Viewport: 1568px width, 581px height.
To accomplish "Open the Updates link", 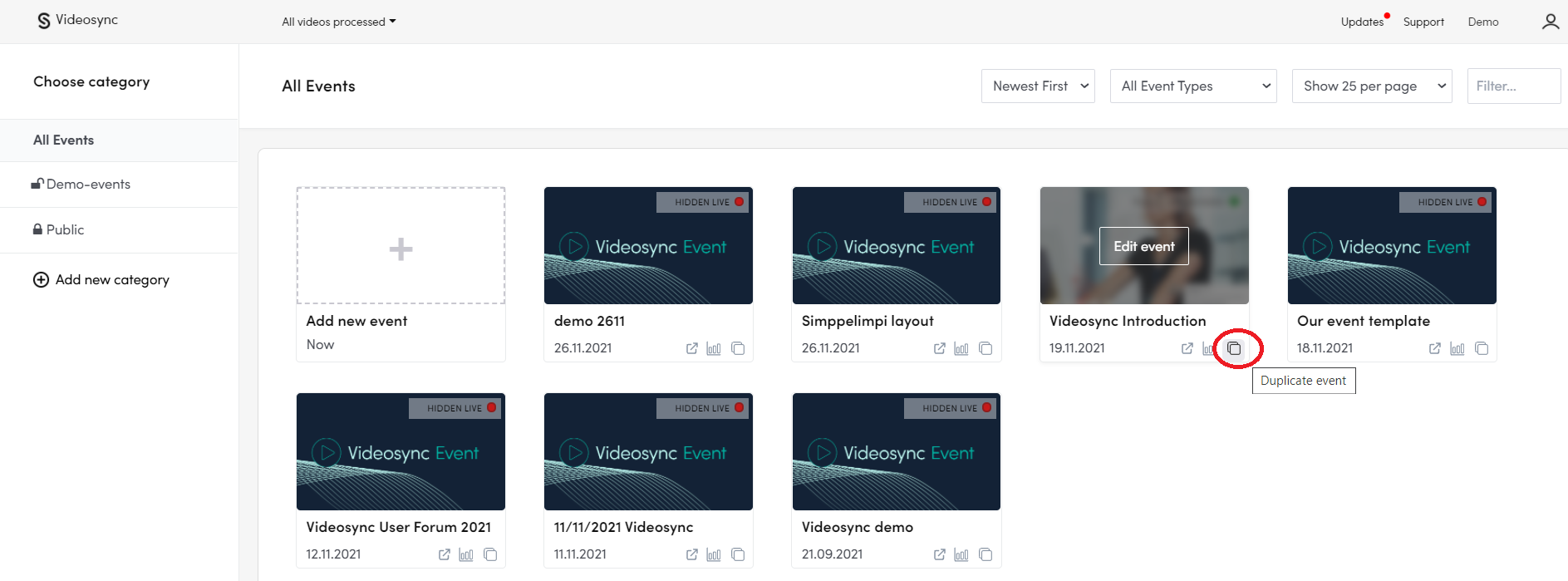I will click(x=1362, y=22).
